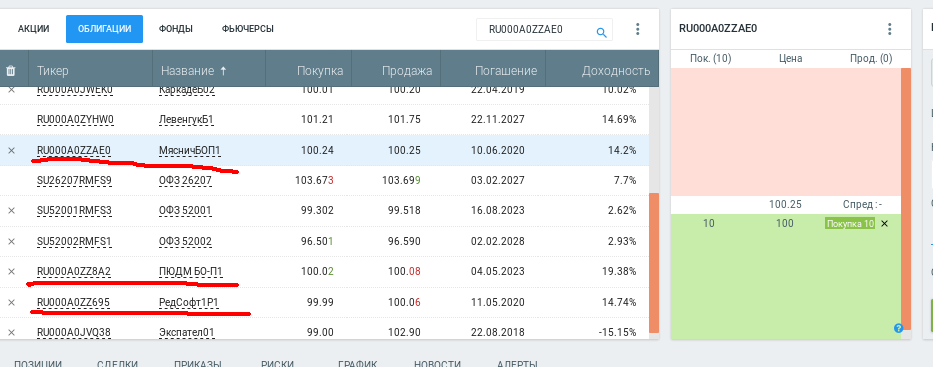Click ticker SU52001RMFS3
This screenshot has height=367, width=933.
[74, 211]
